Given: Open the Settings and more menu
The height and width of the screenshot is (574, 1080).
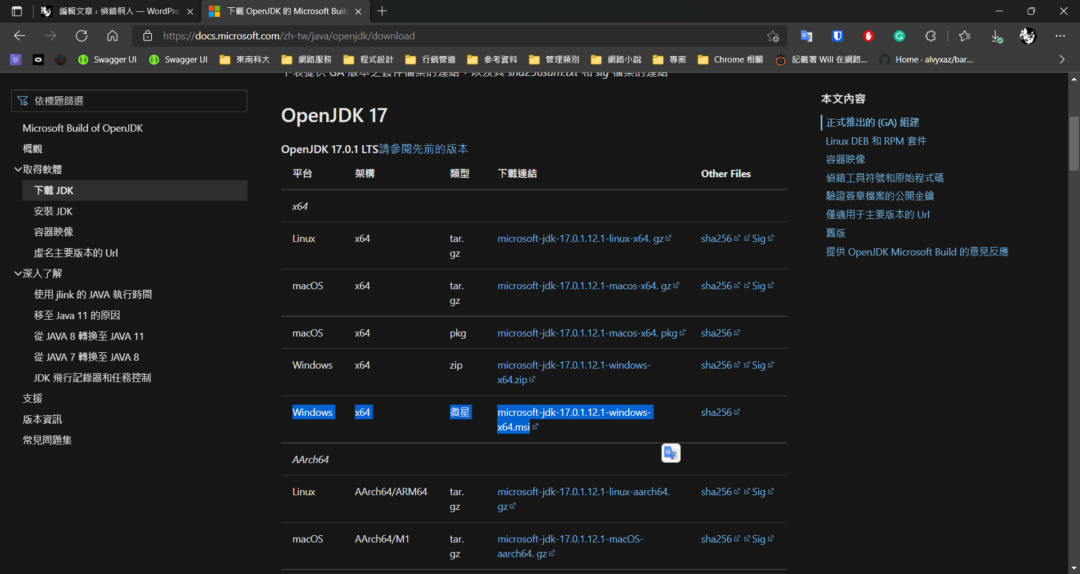Looking at the screenshot, I should [1060, 36].
